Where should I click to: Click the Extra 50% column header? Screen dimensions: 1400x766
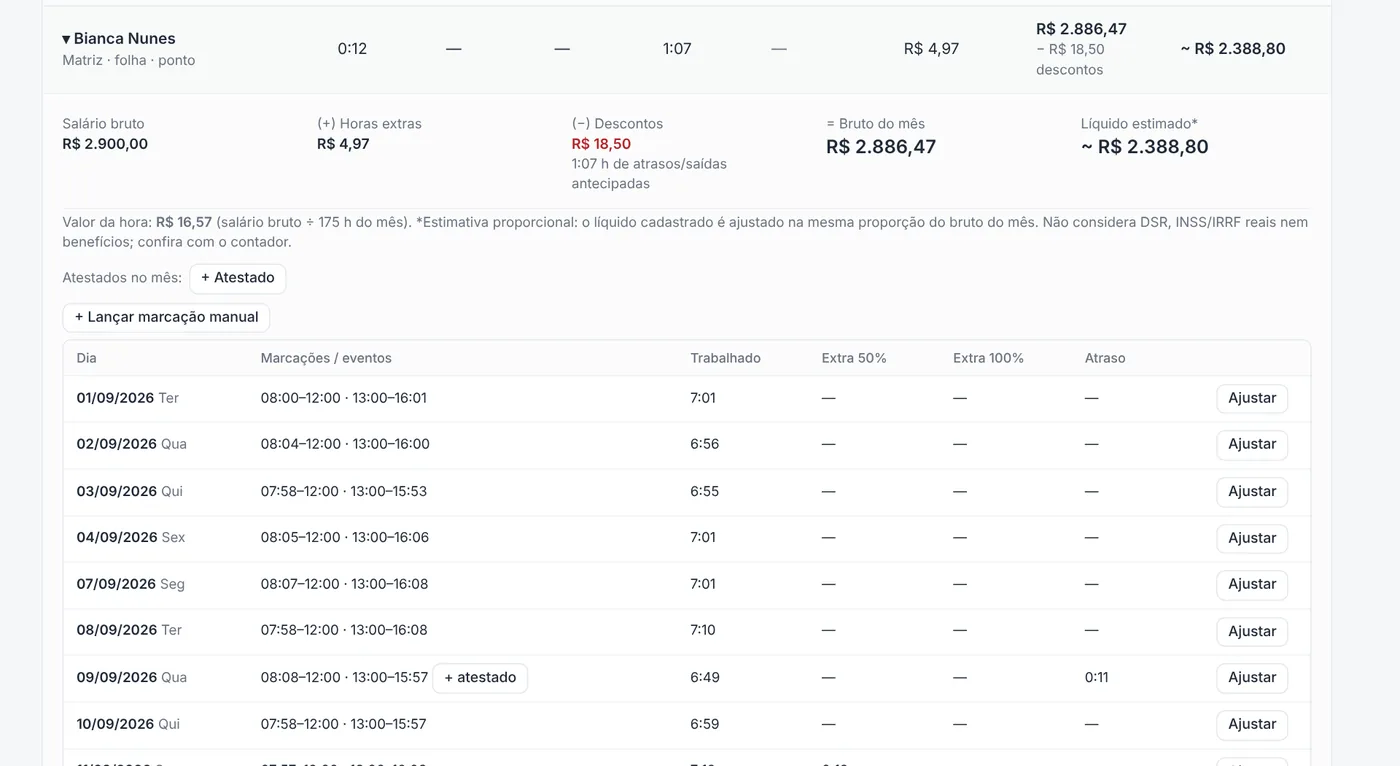point(854,358)
